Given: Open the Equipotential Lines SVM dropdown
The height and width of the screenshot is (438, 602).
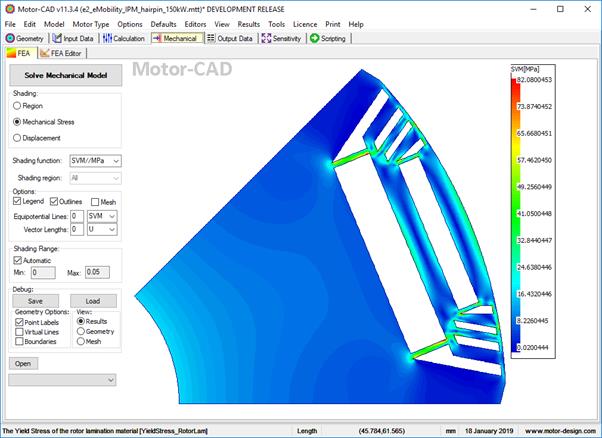Looking at the screenshot, I should coord(102,216).
